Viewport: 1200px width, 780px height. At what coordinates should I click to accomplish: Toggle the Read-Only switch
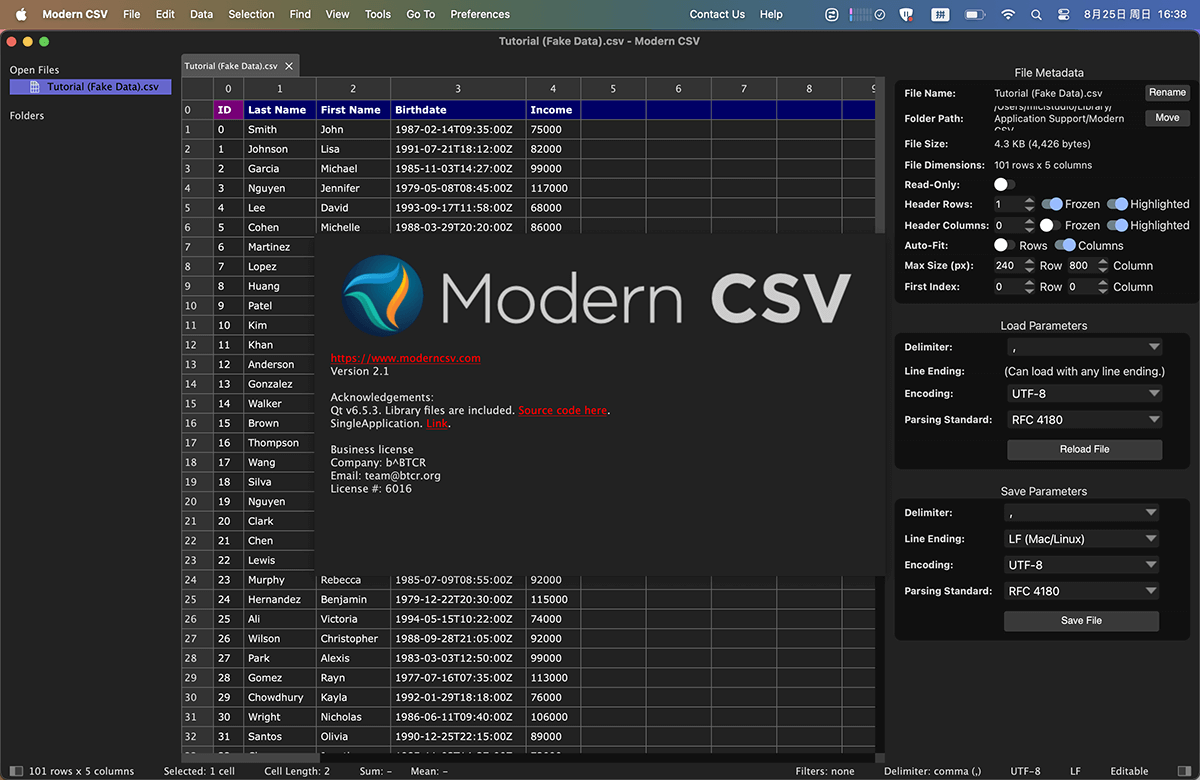click(x=1004, y=185)
